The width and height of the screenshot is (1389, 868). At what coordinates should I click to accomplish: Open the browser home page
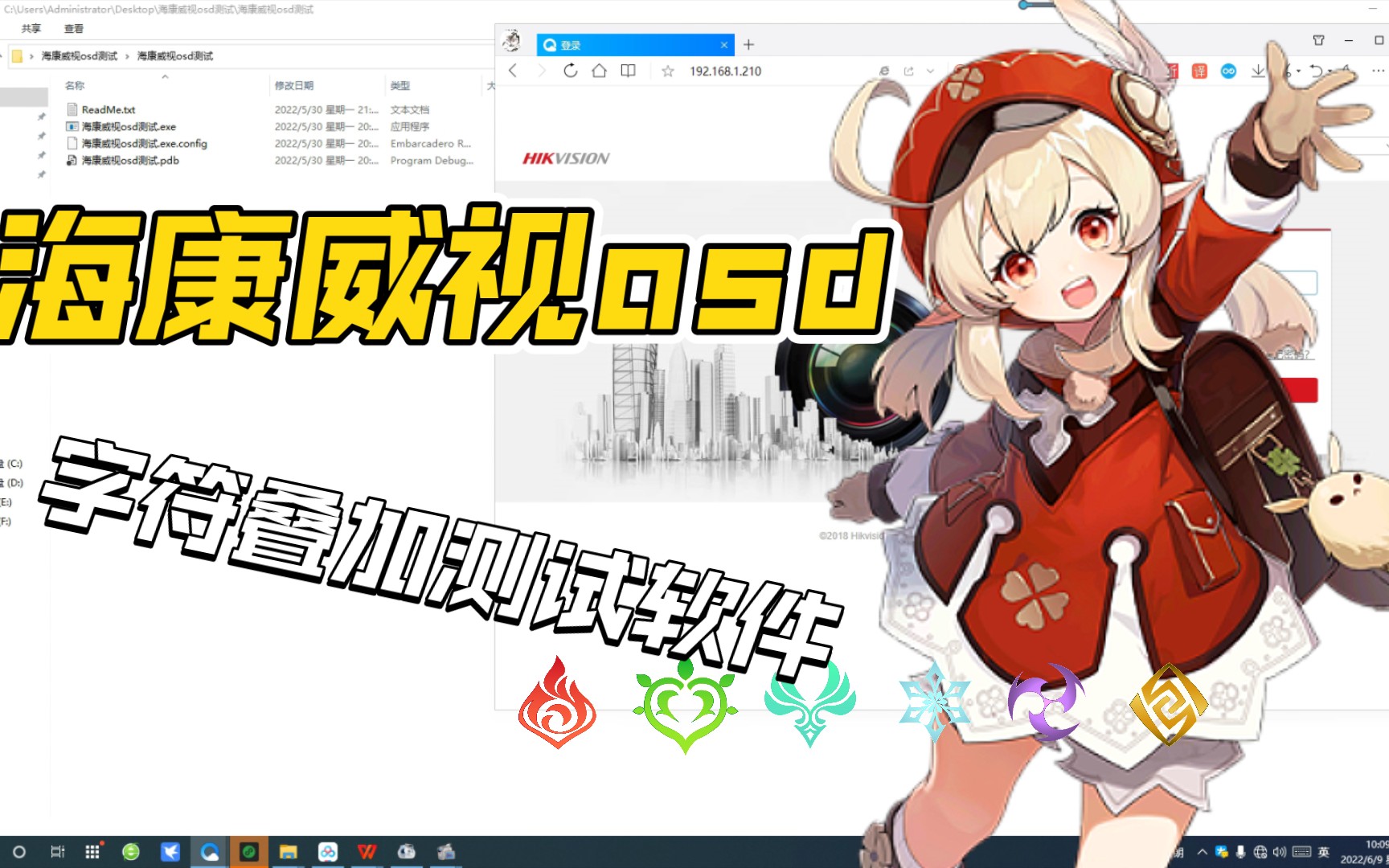[x=599, y=71]
